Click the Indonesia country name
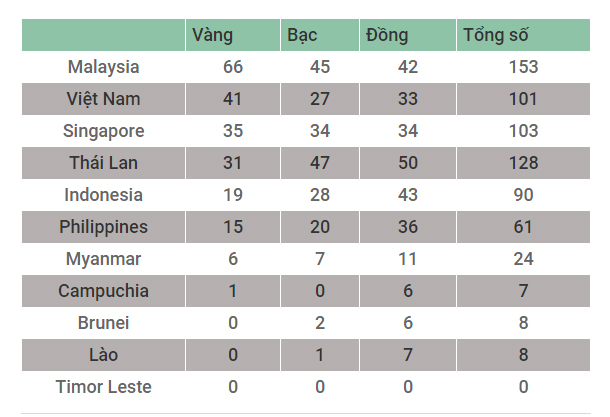 pos(103,195)
